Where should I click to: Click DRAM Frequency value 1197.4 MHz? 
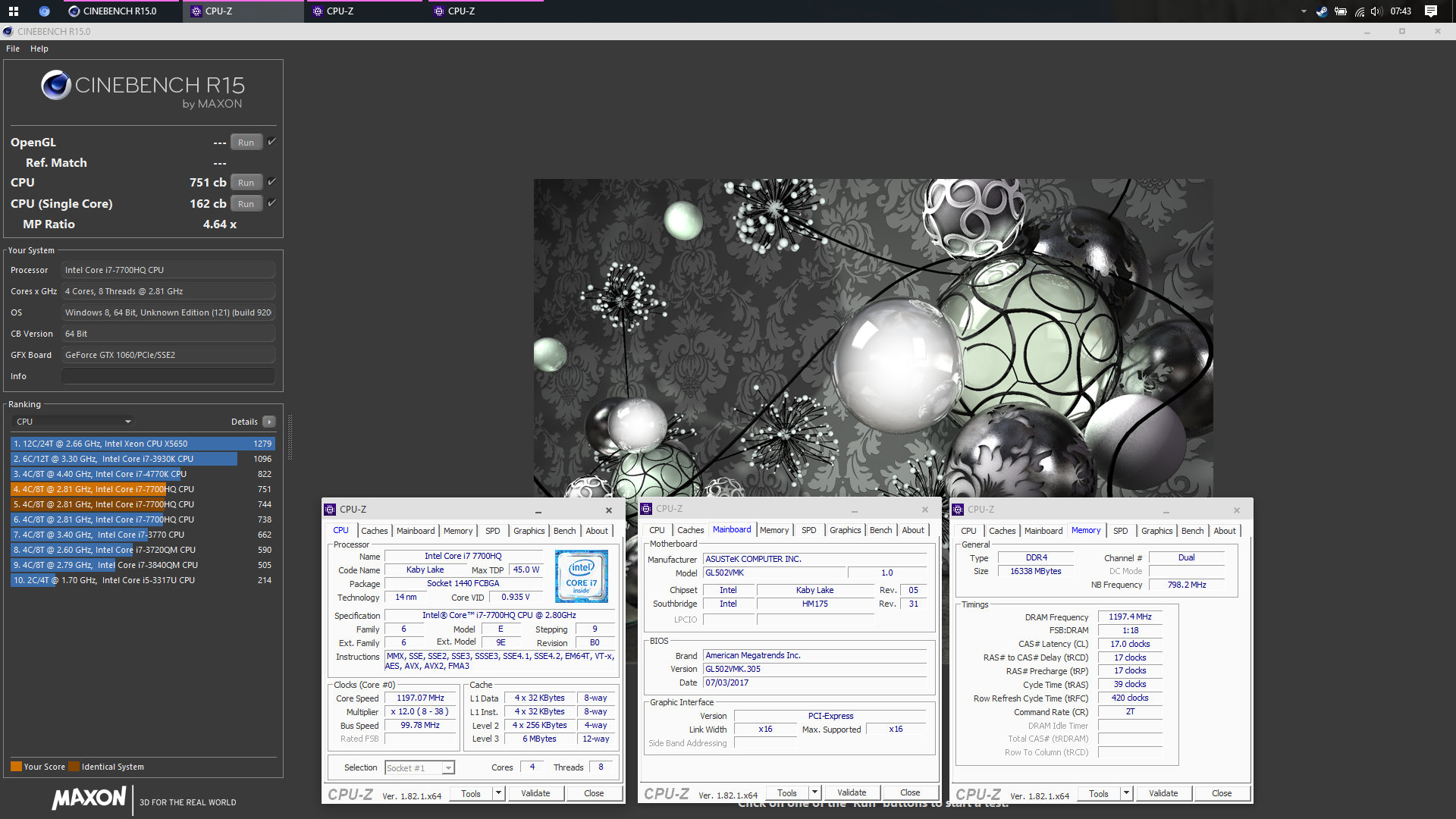(1130, 617)
